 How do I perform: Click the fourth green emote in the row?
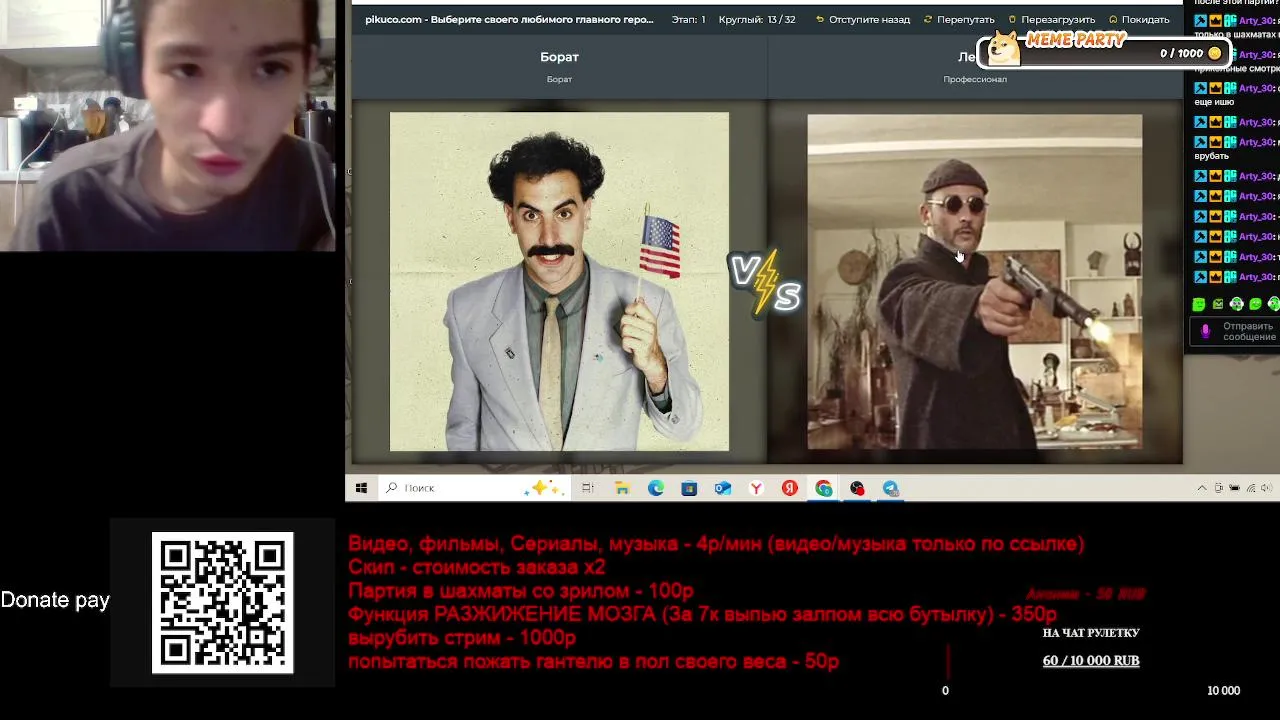point(1255,304)
